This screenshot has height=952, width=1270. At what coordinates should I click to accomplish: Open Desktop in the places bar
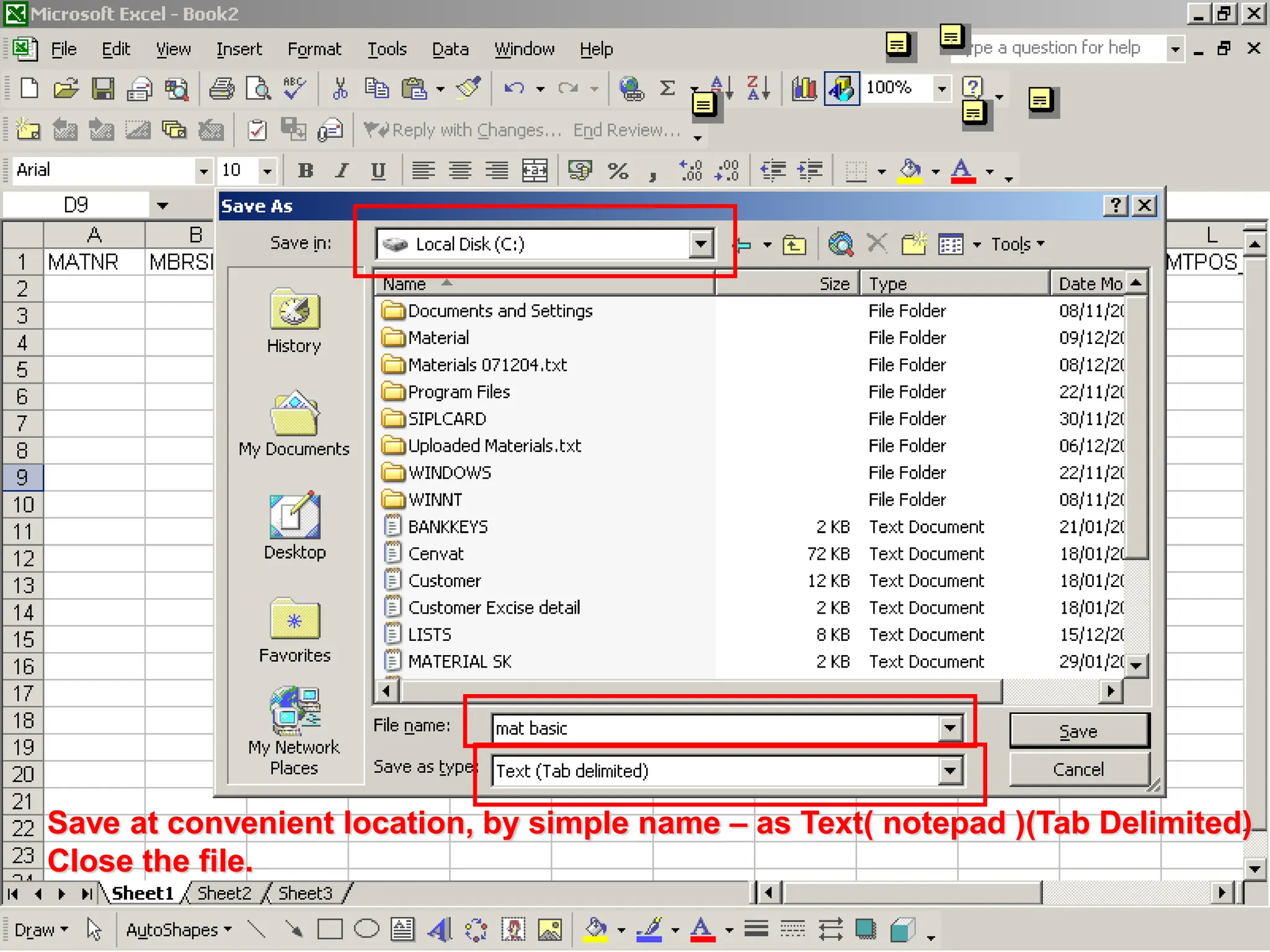295,526
